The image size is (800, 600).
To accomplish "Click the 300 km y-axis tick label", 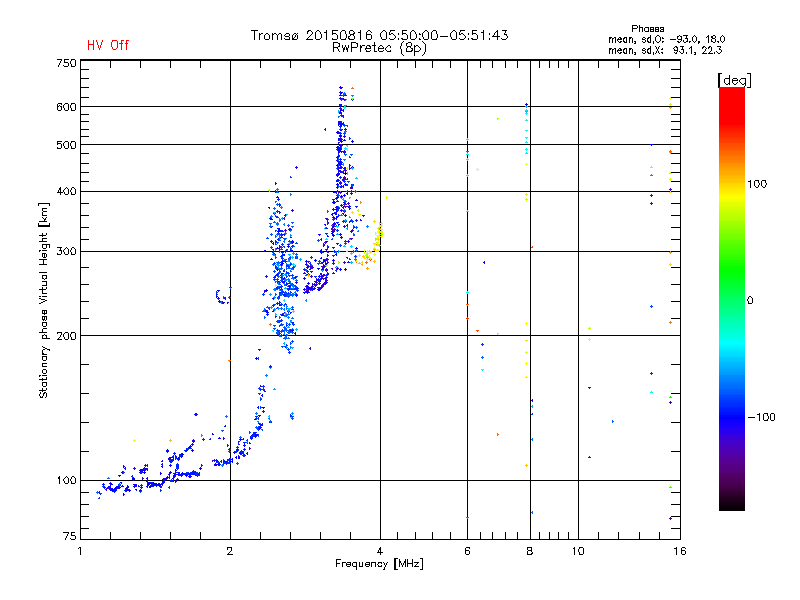I will pos(66,251).
